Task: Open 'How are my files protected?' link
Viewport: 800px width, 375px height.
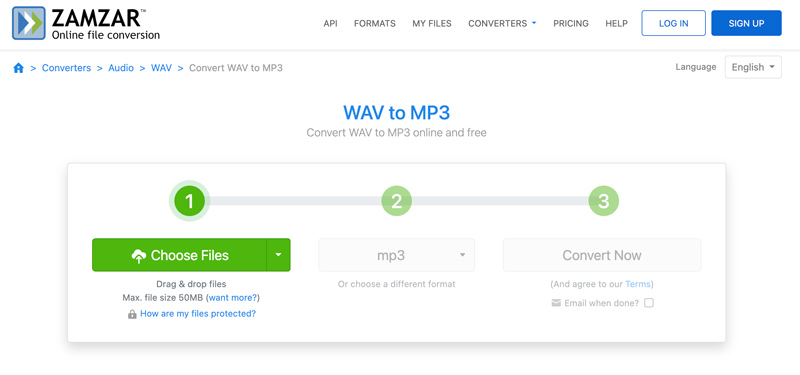Action: pos(198,314)
